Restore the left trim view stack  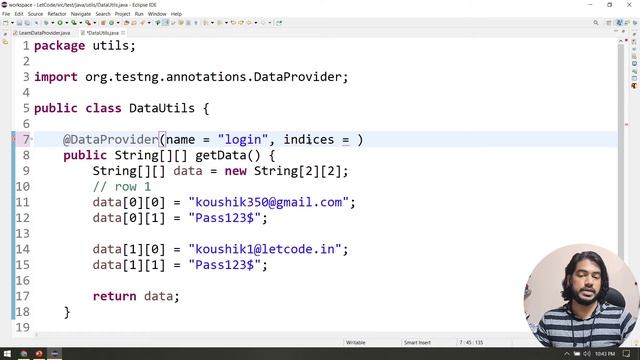[5, 34]
